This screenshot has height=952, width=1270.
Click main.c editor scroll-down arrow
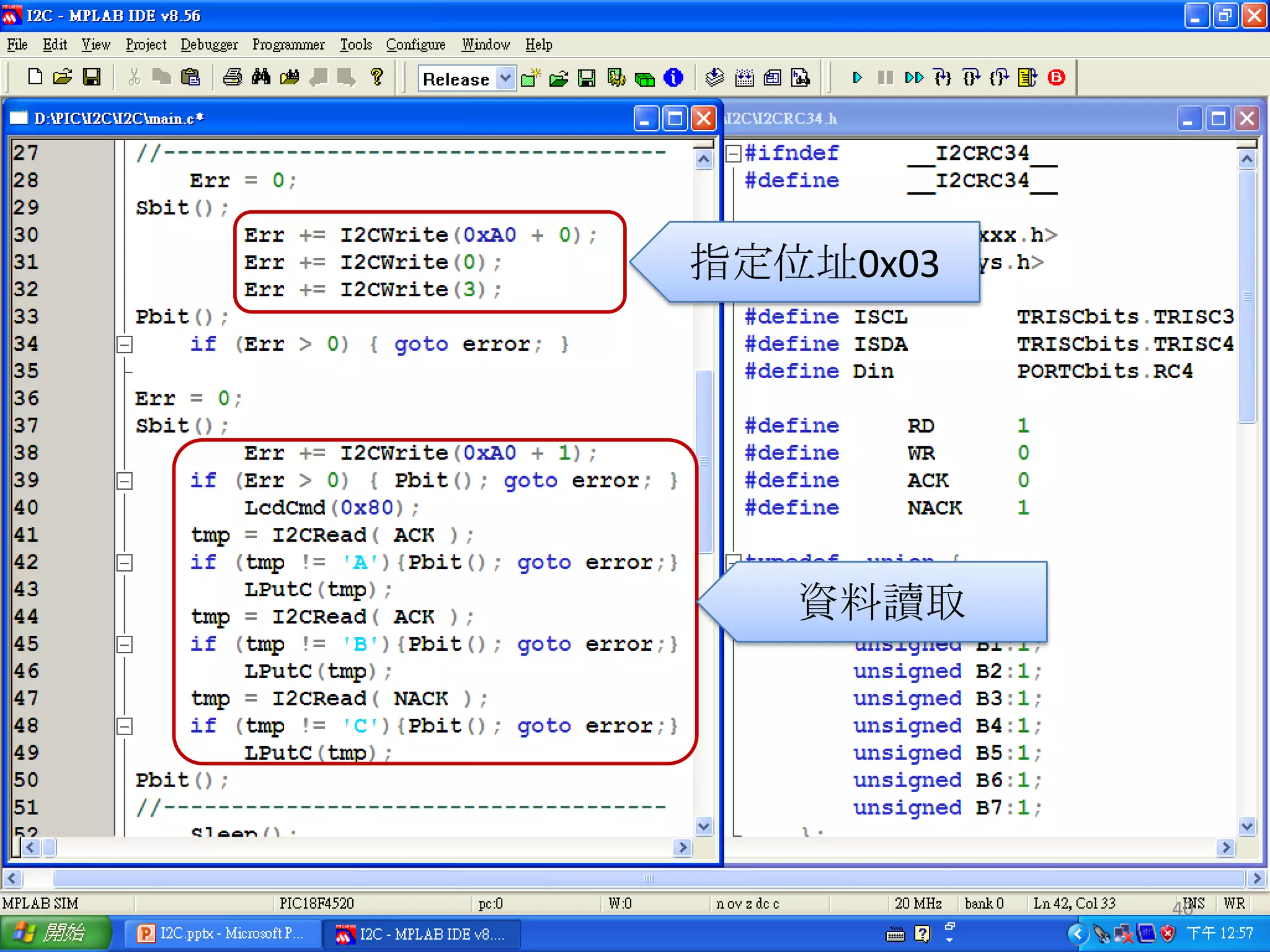click(703, 826)
